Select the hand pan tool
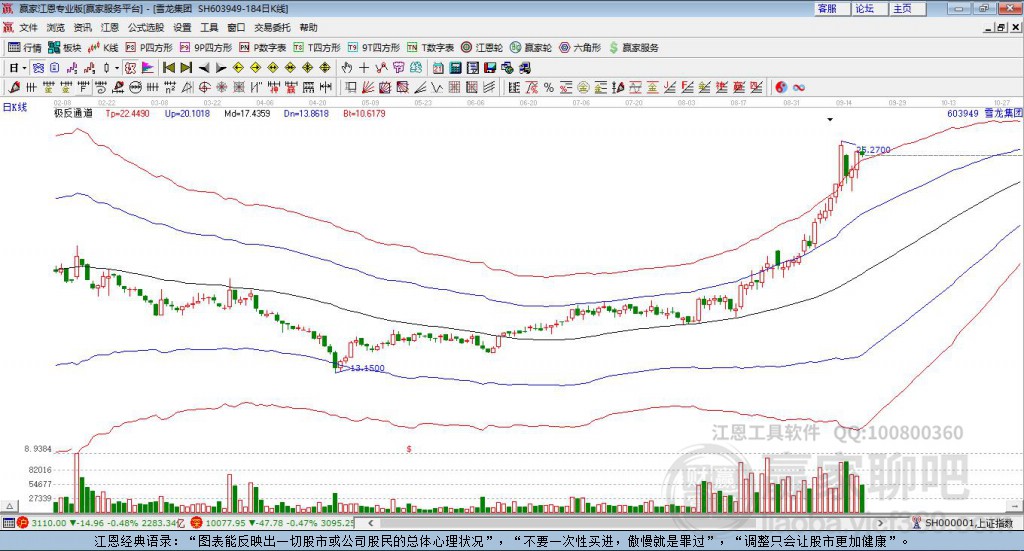Screen dimensions: 1024x551 click(347, 67)
